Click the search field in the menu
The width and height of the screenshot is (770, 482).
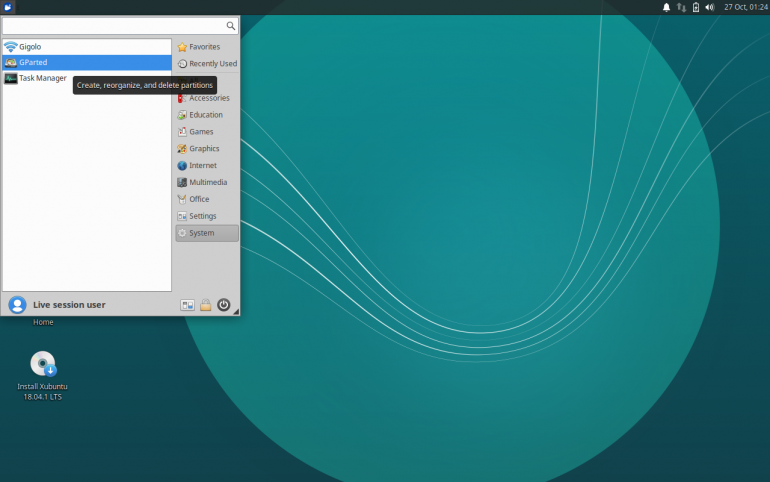[x=115, y=26]
